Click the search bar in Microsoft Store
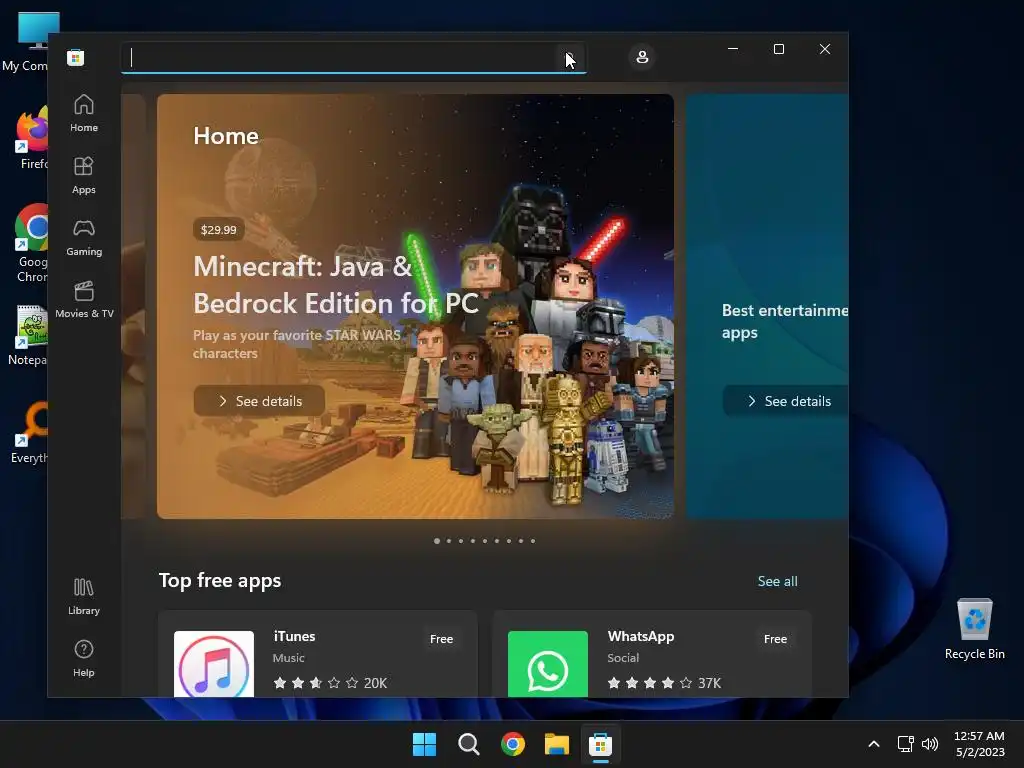 pos(353,57)
